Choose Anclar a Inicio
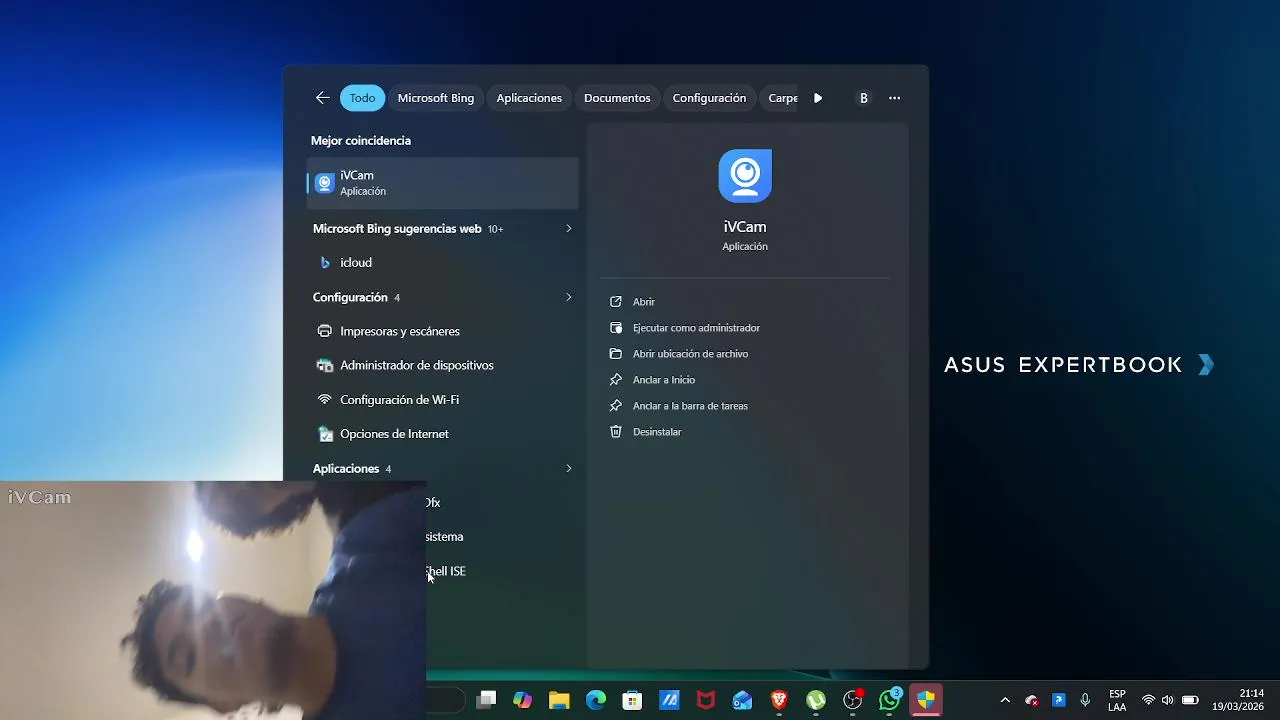Image resolution: width=1280 pixels, height=720 pixels. tap(663, 380)
